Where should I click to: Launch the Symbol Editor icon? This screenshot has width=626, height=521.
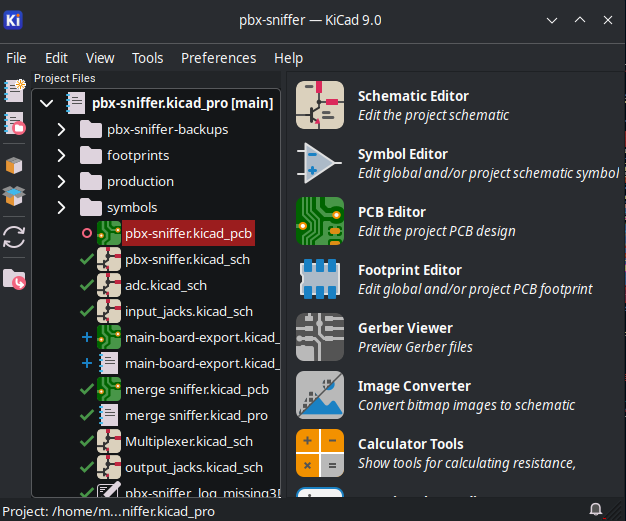pos(320,163)
